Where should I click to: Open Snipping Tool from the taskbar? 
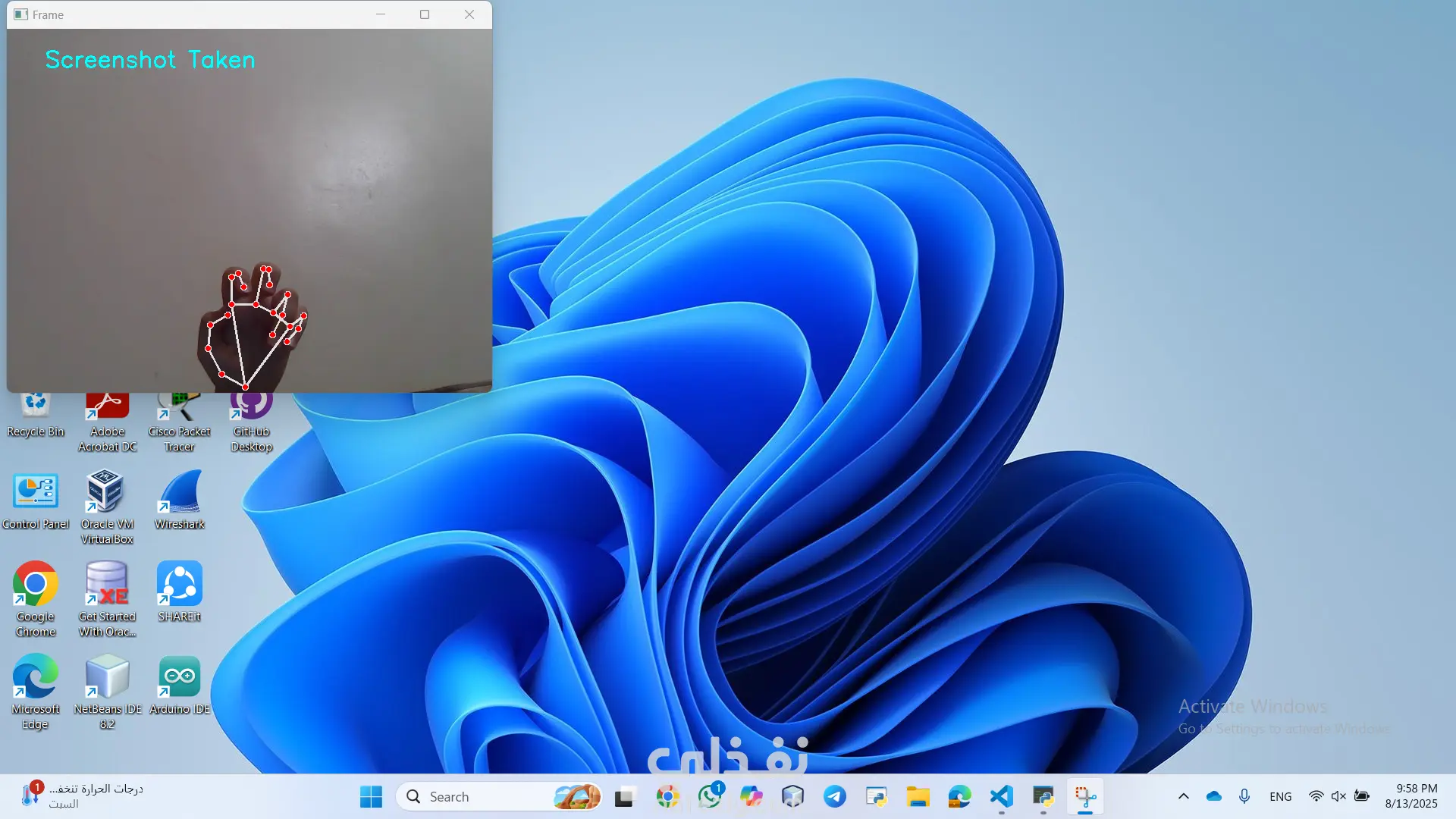pos(1085,797)
